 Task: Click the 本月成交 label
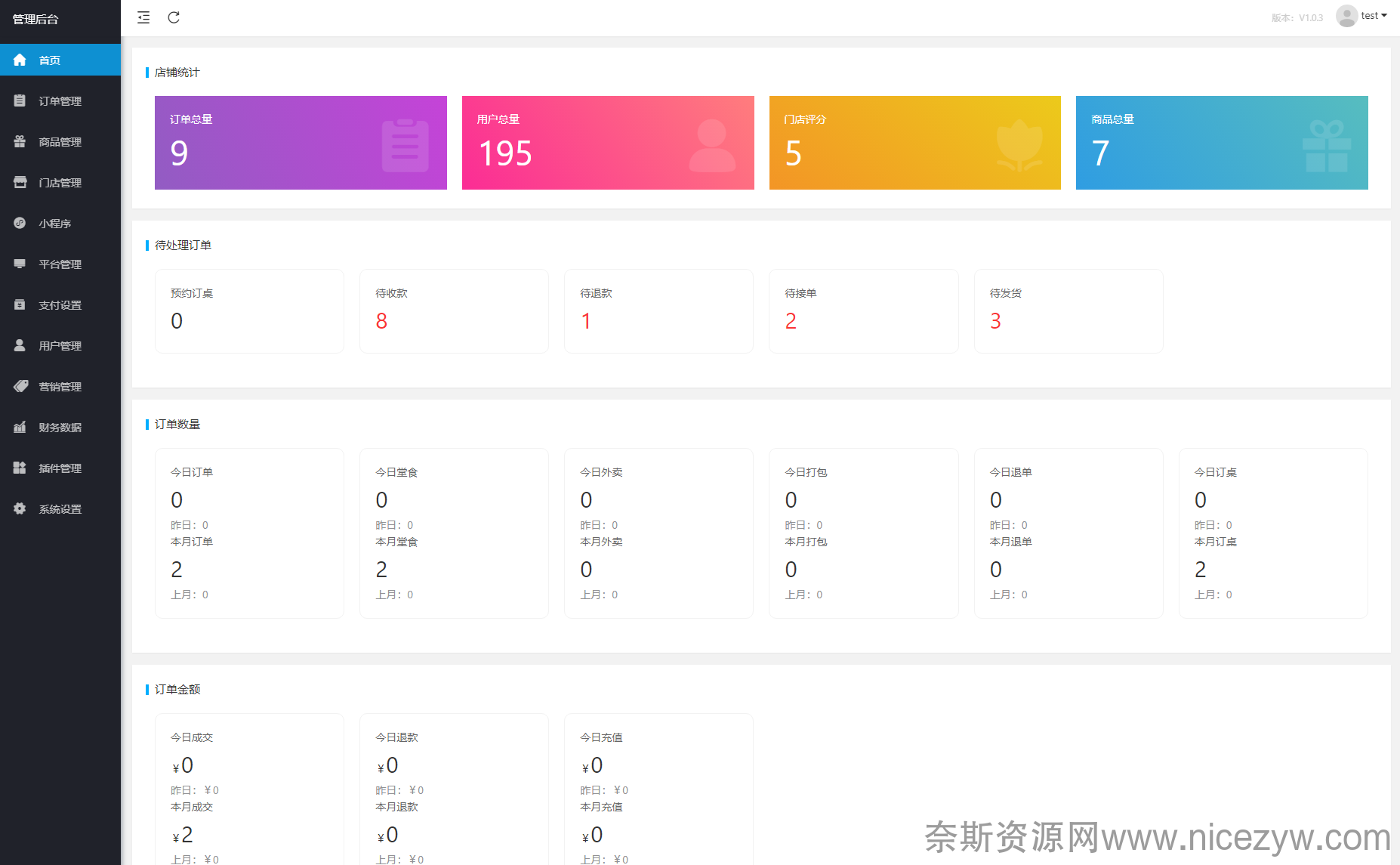(192, 807)
